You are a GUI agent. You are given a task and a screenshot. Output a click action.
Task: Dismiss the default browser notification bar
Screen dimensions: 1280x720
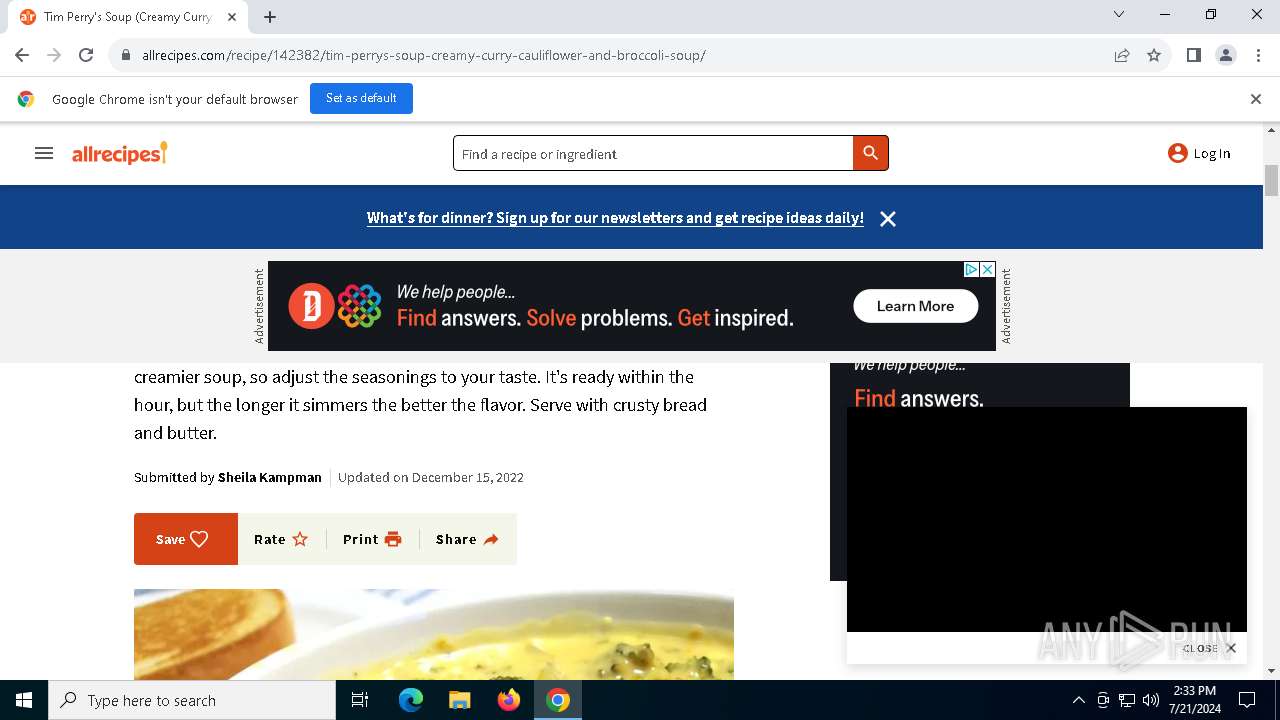click(1256, 99)
